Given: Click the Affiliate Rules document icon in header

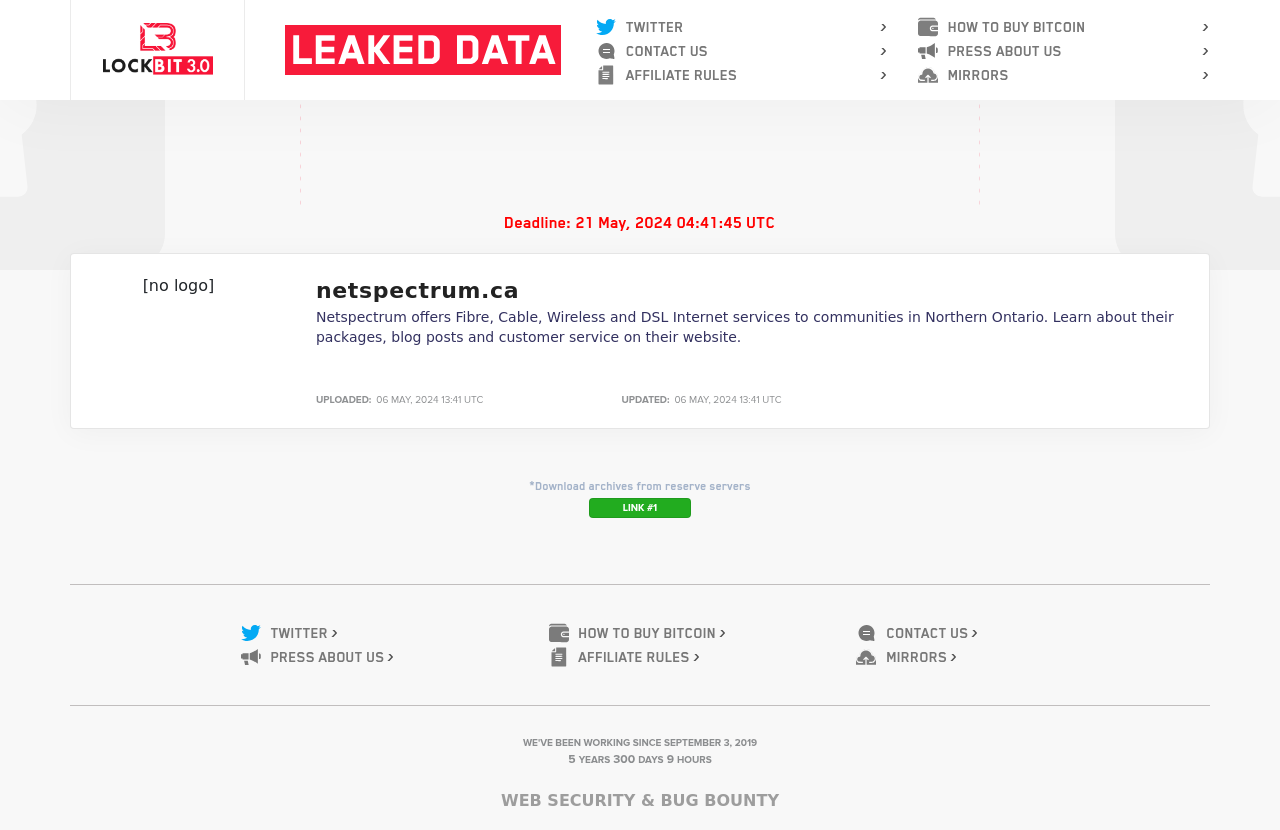Looking at the screenshot, I should [x=606, y=75].
